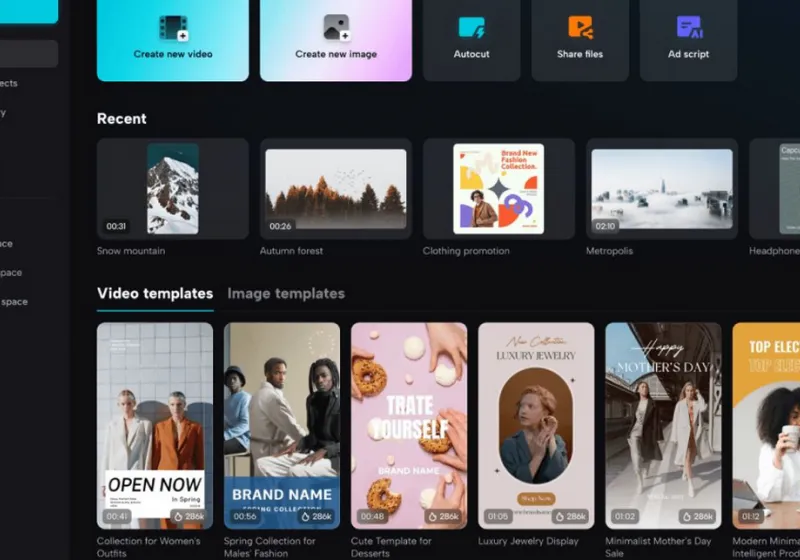
Task: Click the 01:02 duration on Mother's Day template
Action: pos(625,517)
